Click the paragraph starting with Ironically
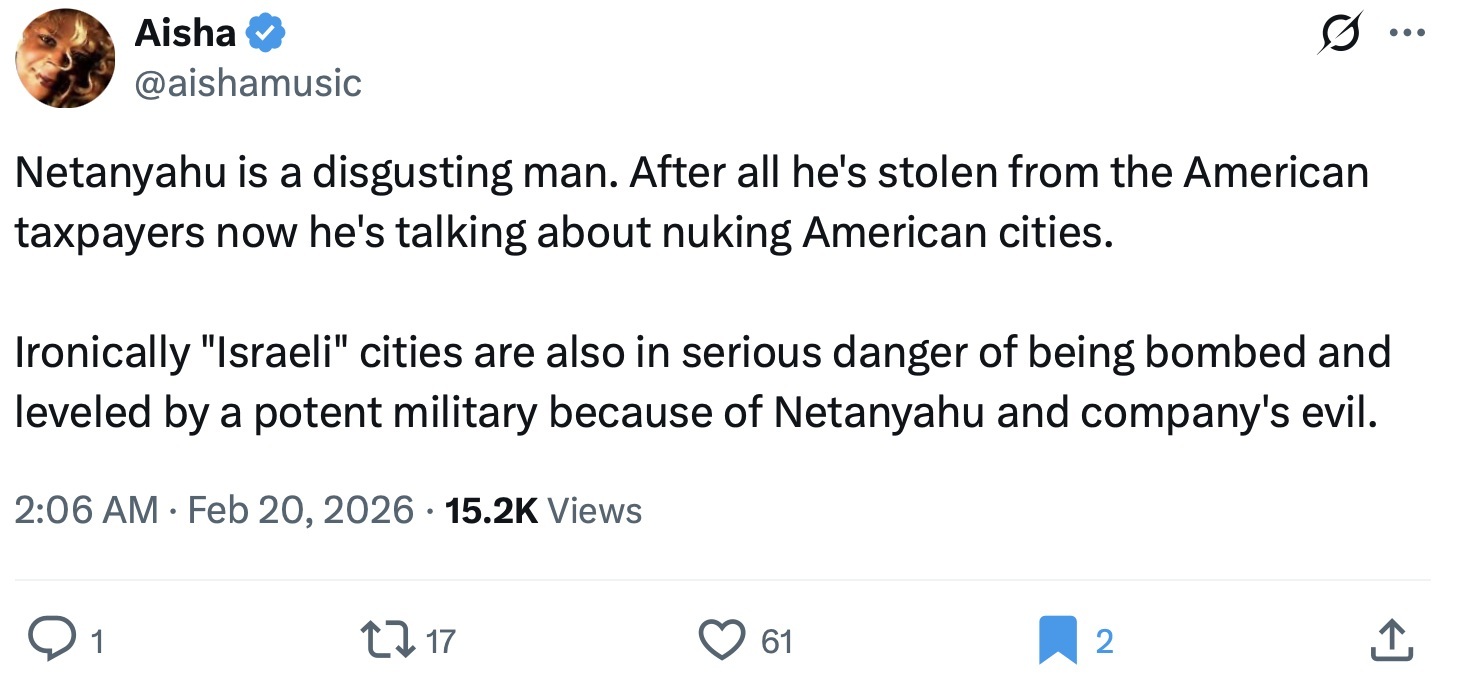The height and width of the screenshot is (682, 1470). (700, 382)
